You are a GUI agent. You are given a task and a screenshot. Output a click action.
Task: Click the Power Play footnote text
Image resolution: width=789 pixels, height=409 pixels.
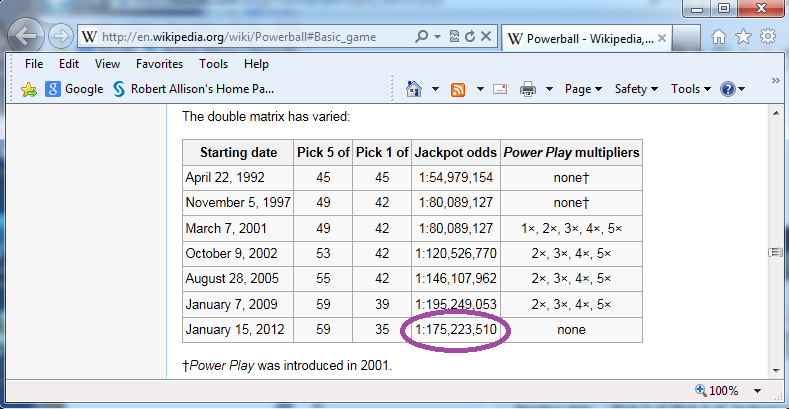click(287, 365)
